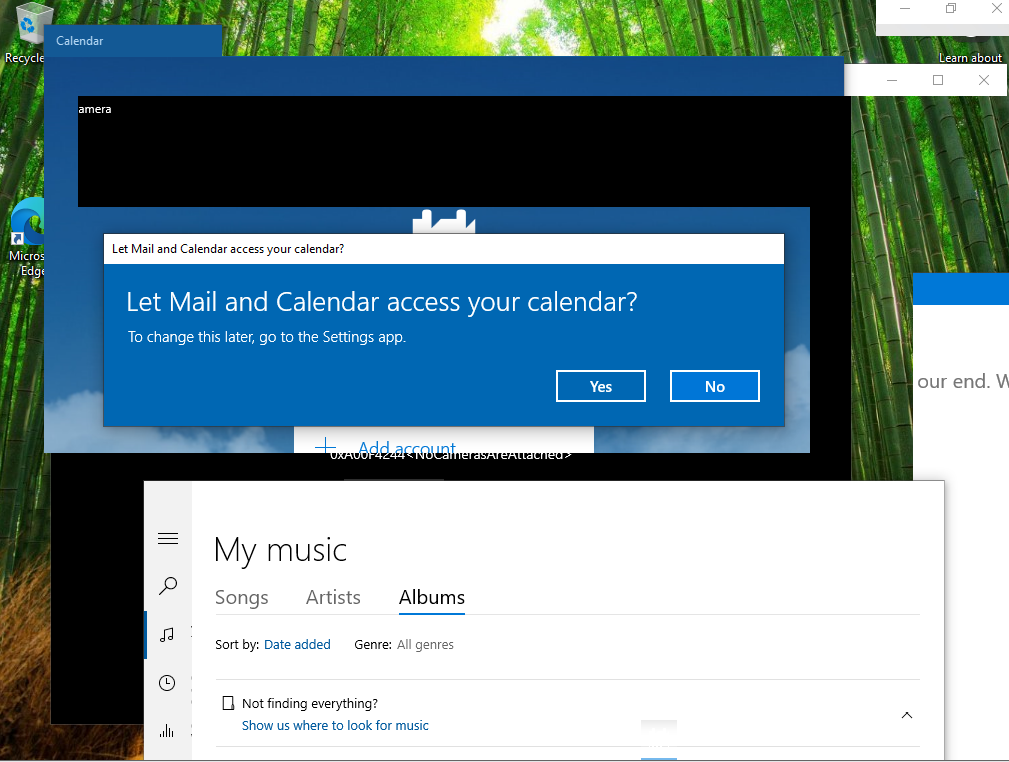The height and width of the screenshot is (762, 1009).
Task: Click the Add account option
Action: 406,446
